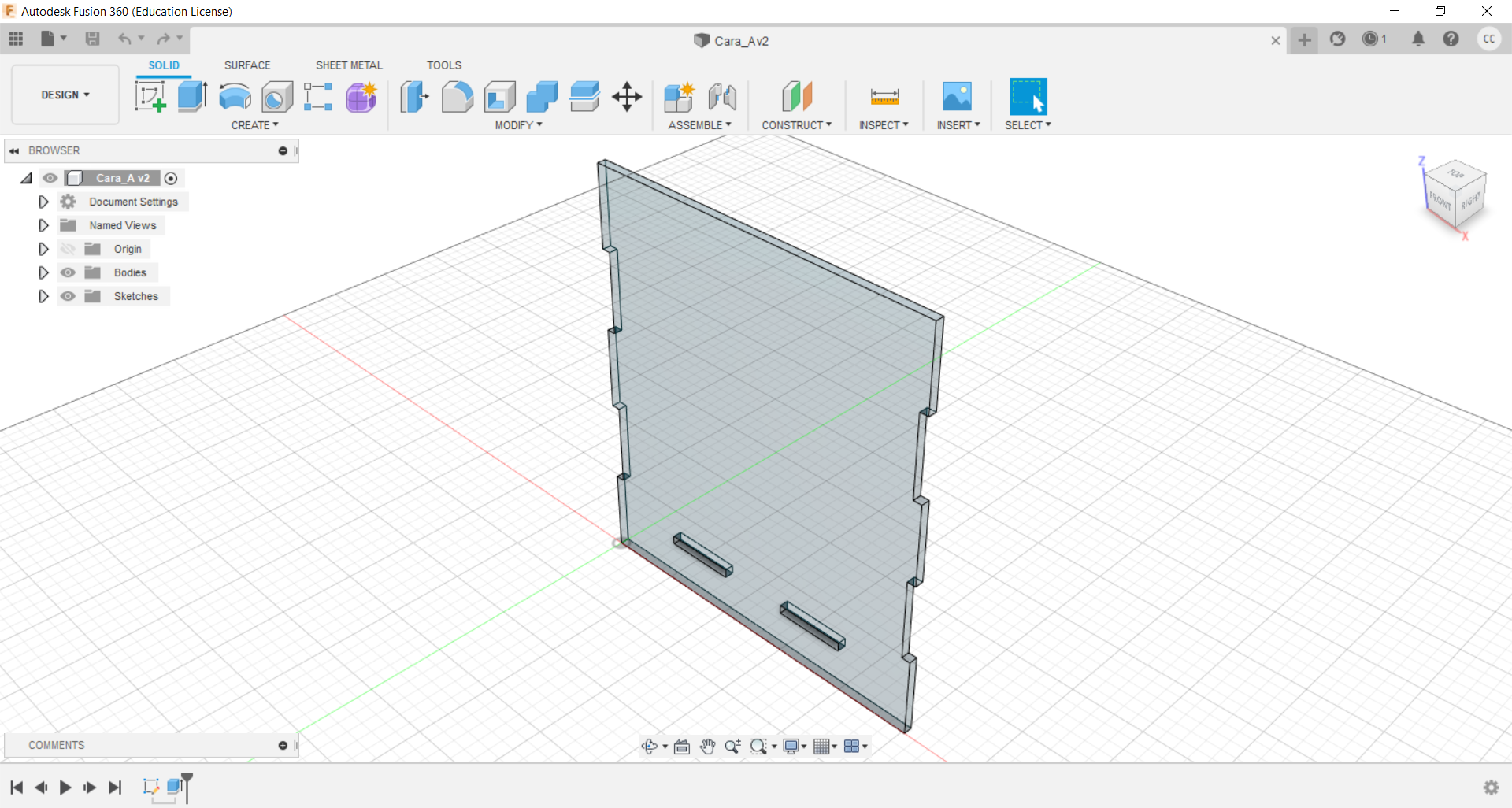The height and width of the screenshot is (808, 1512).
Task: Open the Rectangular Pattern tool
Action: [x=318, y=97]
